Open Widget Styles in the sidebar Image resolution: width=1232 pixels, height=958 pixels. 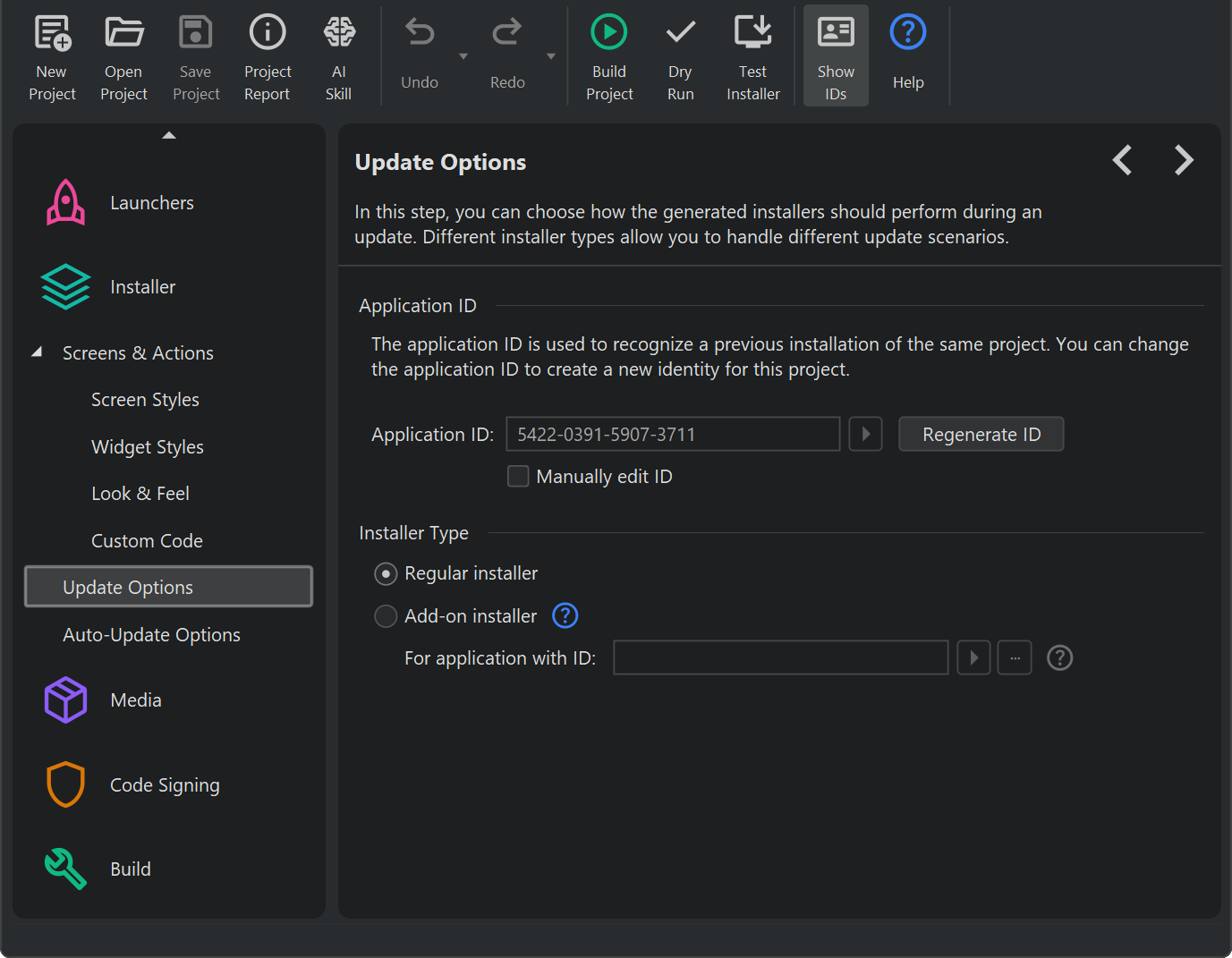click(x=148, y=447)
